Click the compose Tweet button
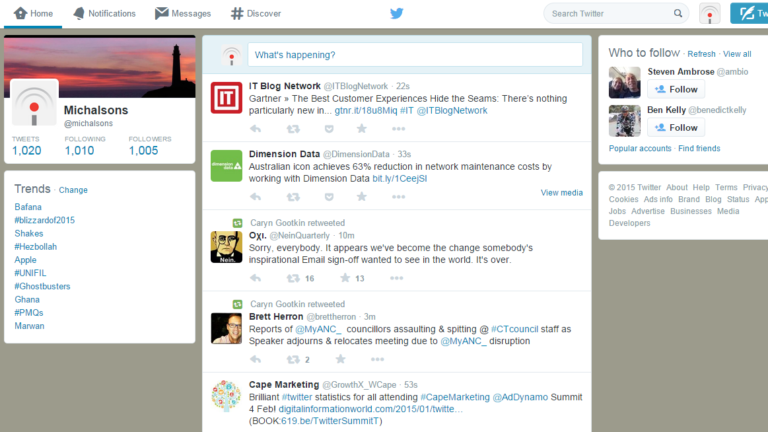 750,13
